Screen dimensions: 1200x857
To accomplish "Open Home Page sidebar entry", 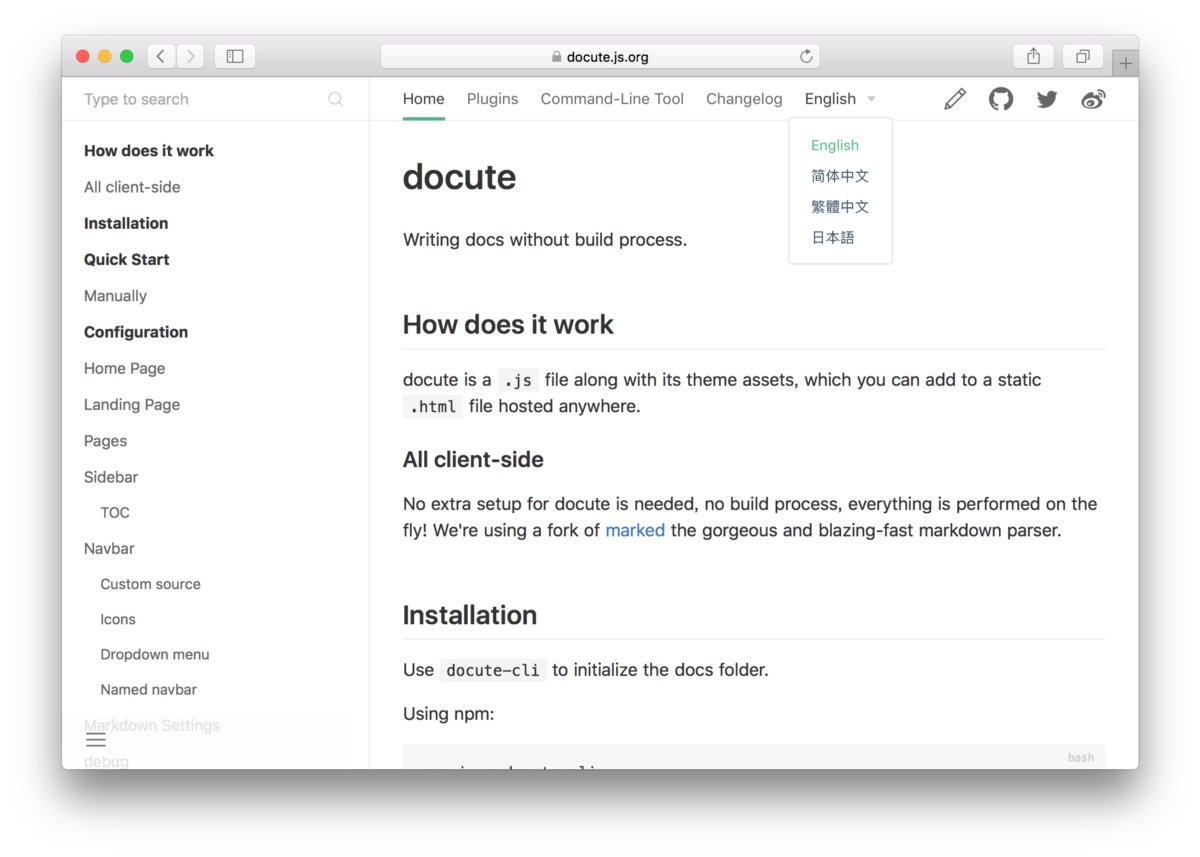I will pyautogui.click(x=125, y=368).
